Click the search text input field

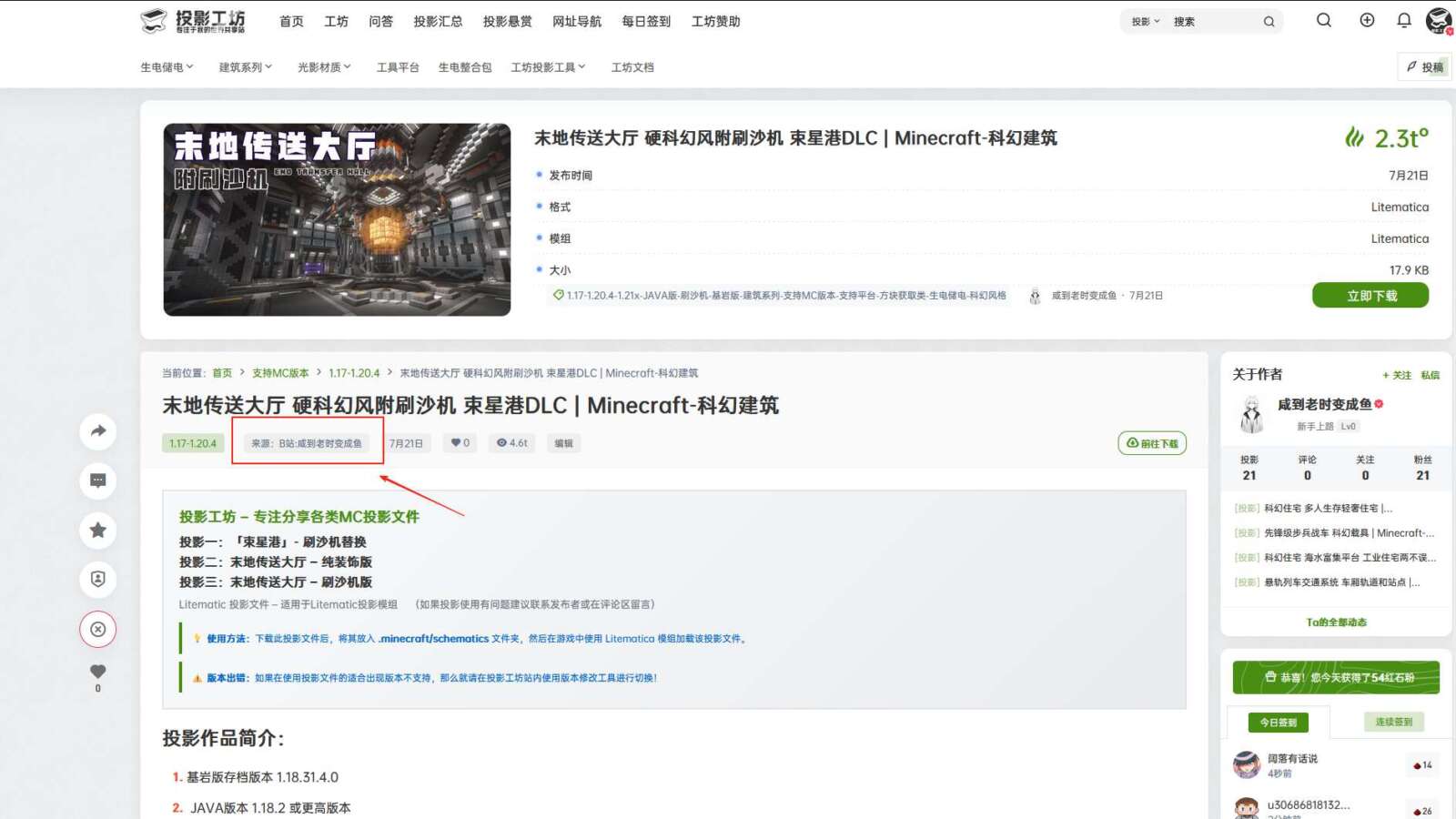[1214, 22]
